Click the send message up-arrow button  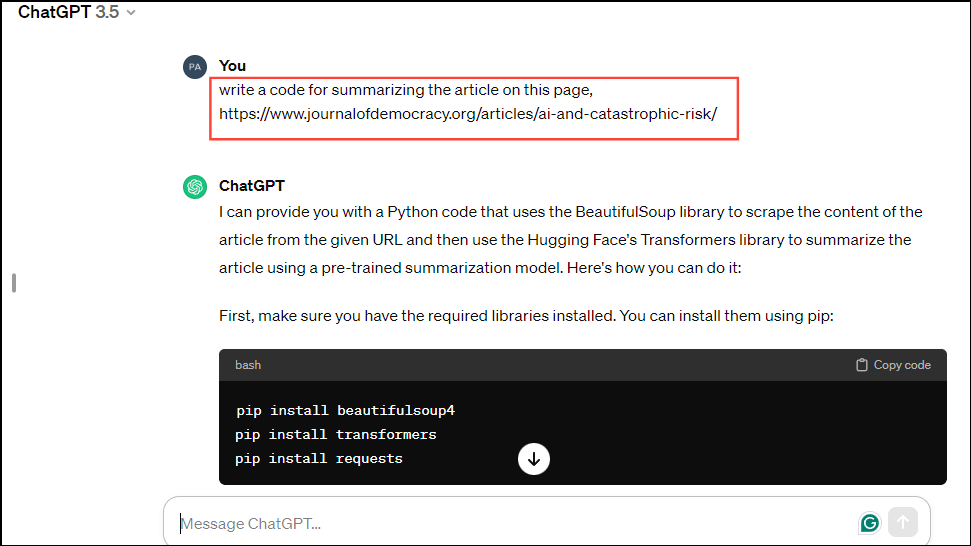pos(903,522)
